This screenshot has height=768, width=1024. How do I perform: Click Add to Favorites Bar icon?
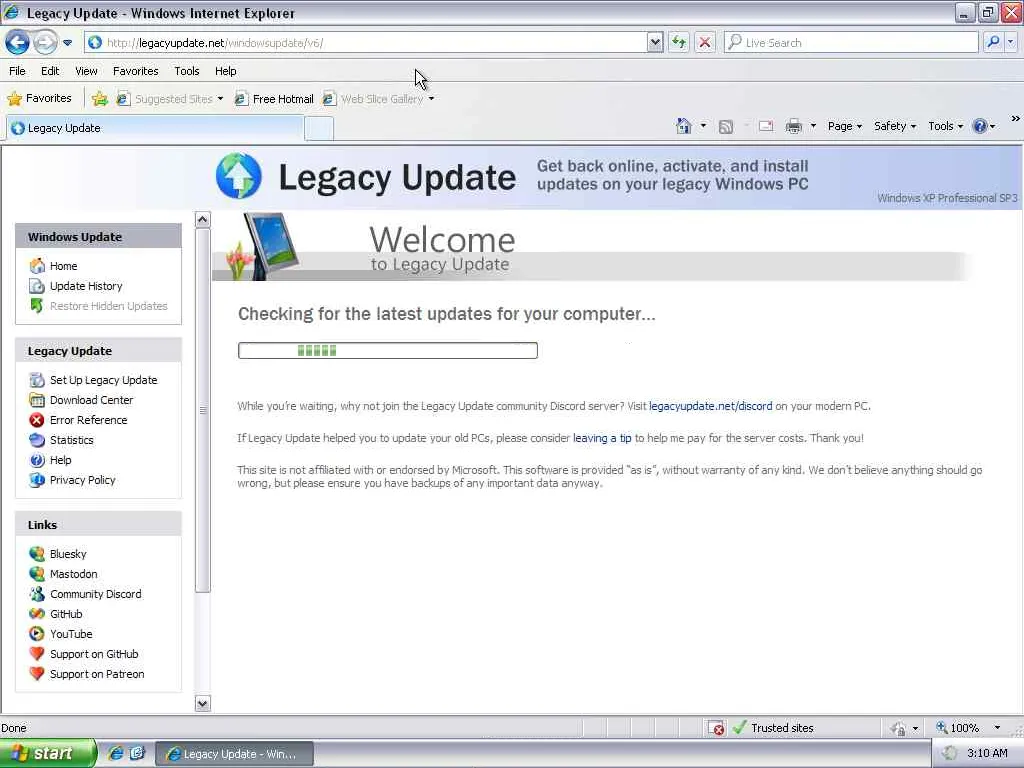tap(99, 99)
